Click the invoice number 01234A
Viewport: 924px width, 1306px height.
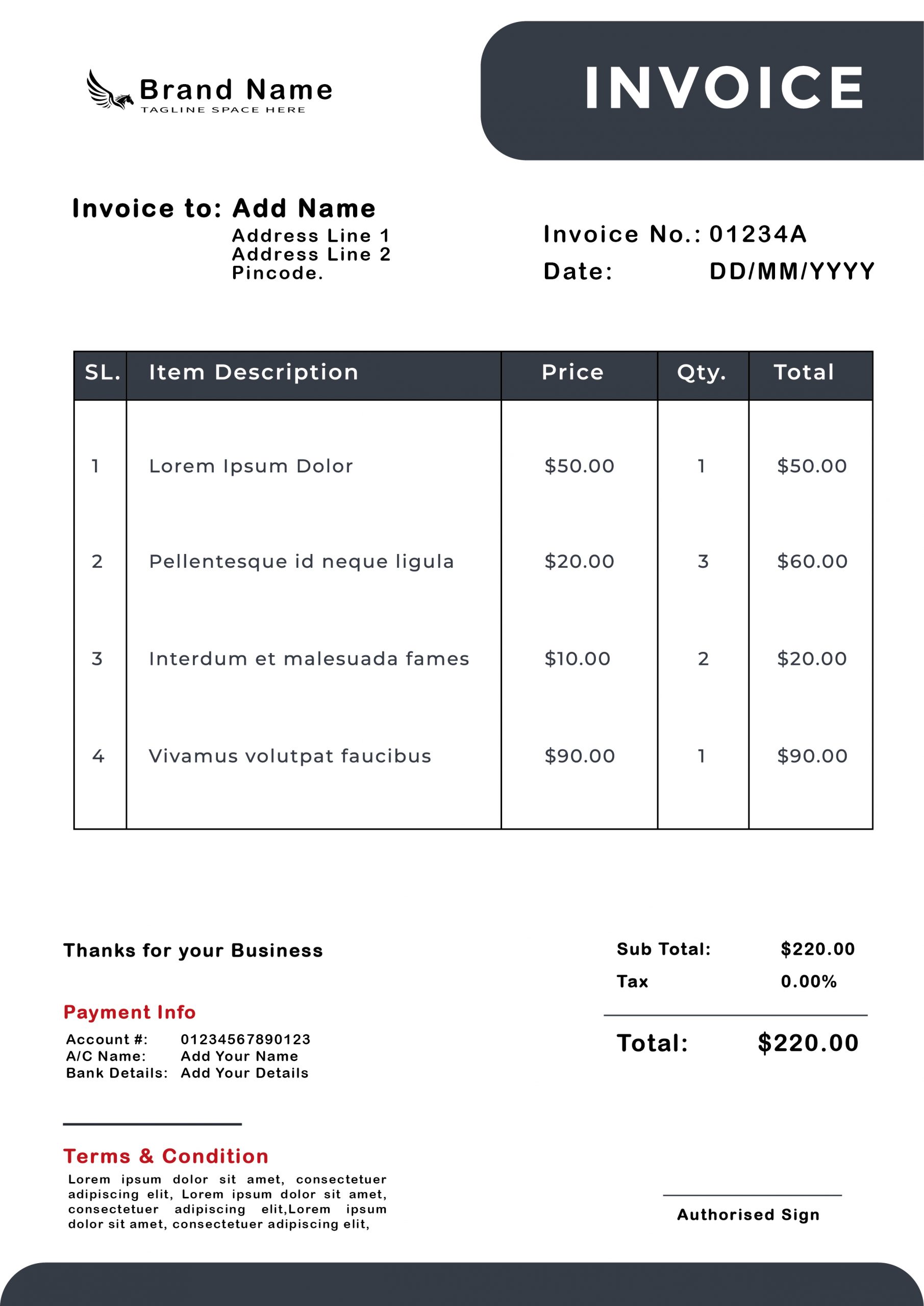pyautogui.click(x=758, y=234)
